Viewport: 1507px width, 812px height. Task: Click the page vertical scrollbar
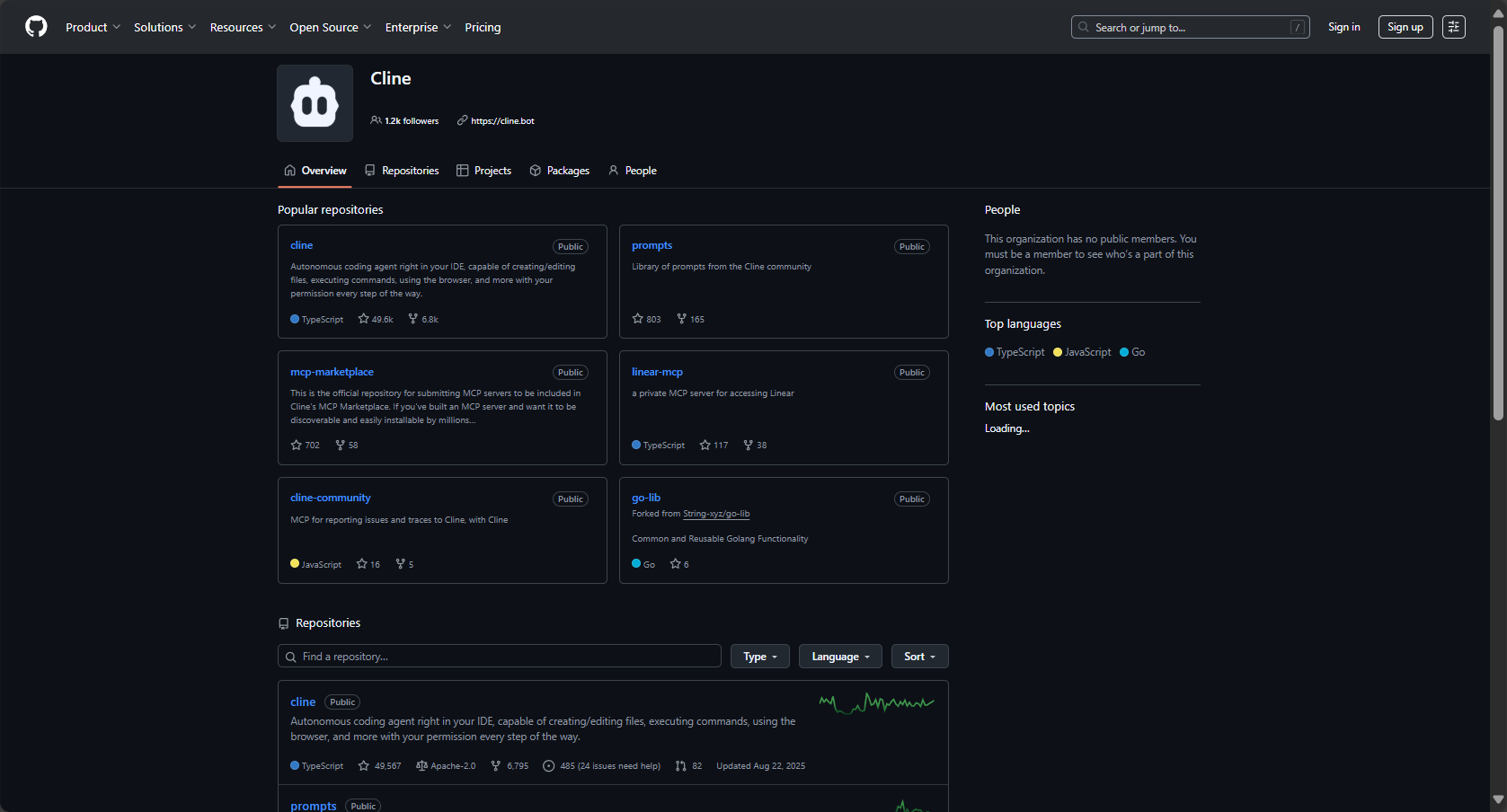[1498, 223]
